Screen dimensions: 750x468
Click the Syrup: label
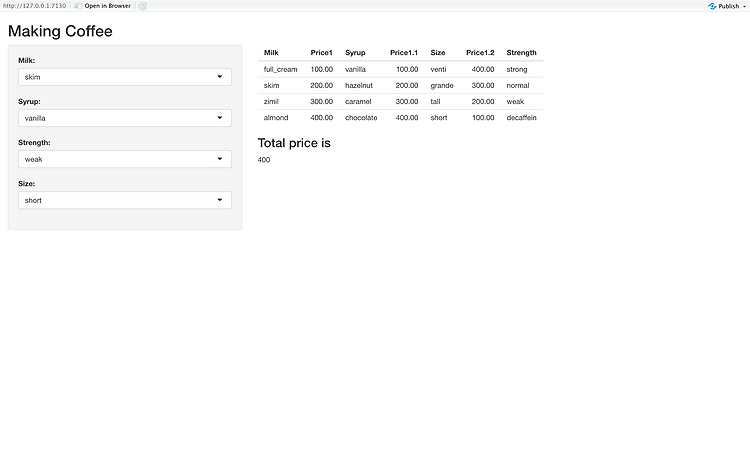[29, 101]
